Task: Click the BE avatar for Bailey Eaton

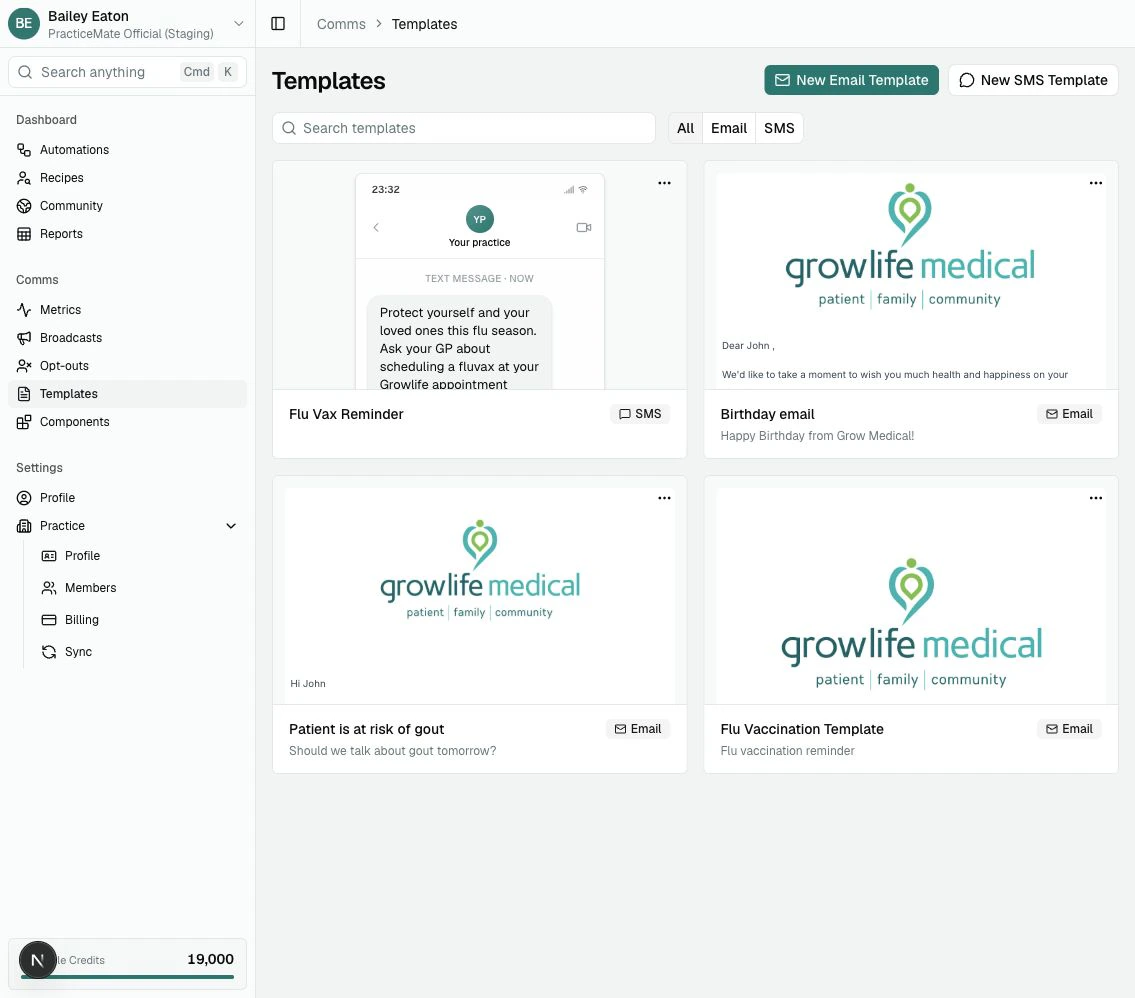Action: click(x=24, y=24)
